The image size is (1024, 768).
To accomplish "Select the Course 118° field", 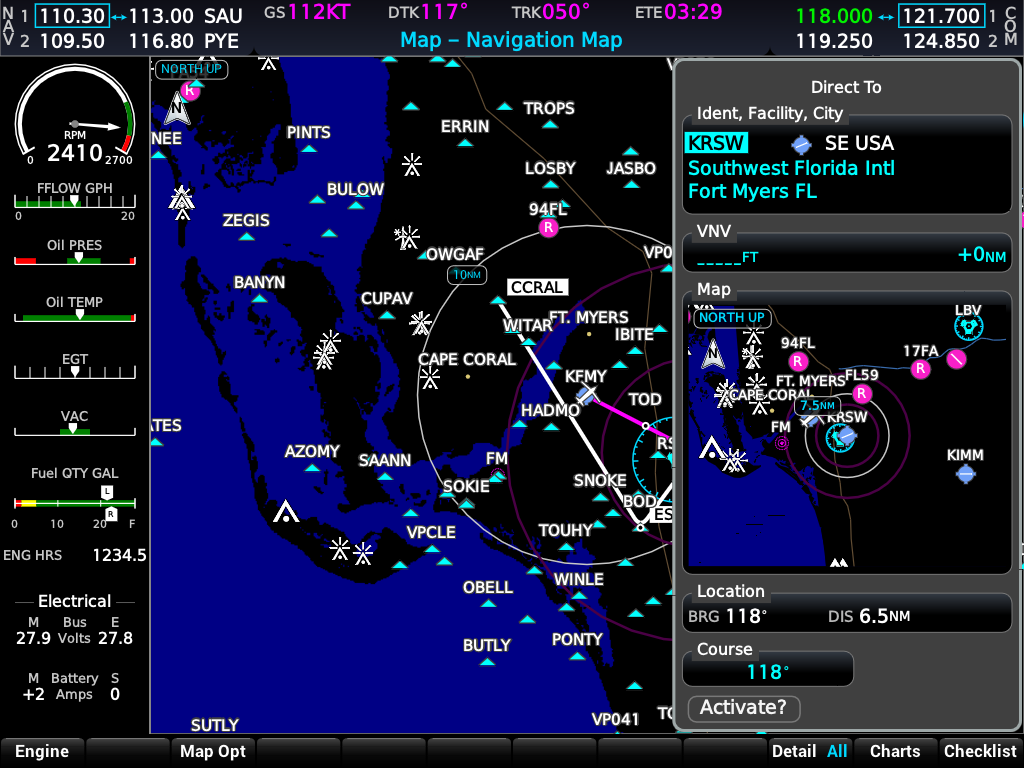I will click(x=767, y=671).
